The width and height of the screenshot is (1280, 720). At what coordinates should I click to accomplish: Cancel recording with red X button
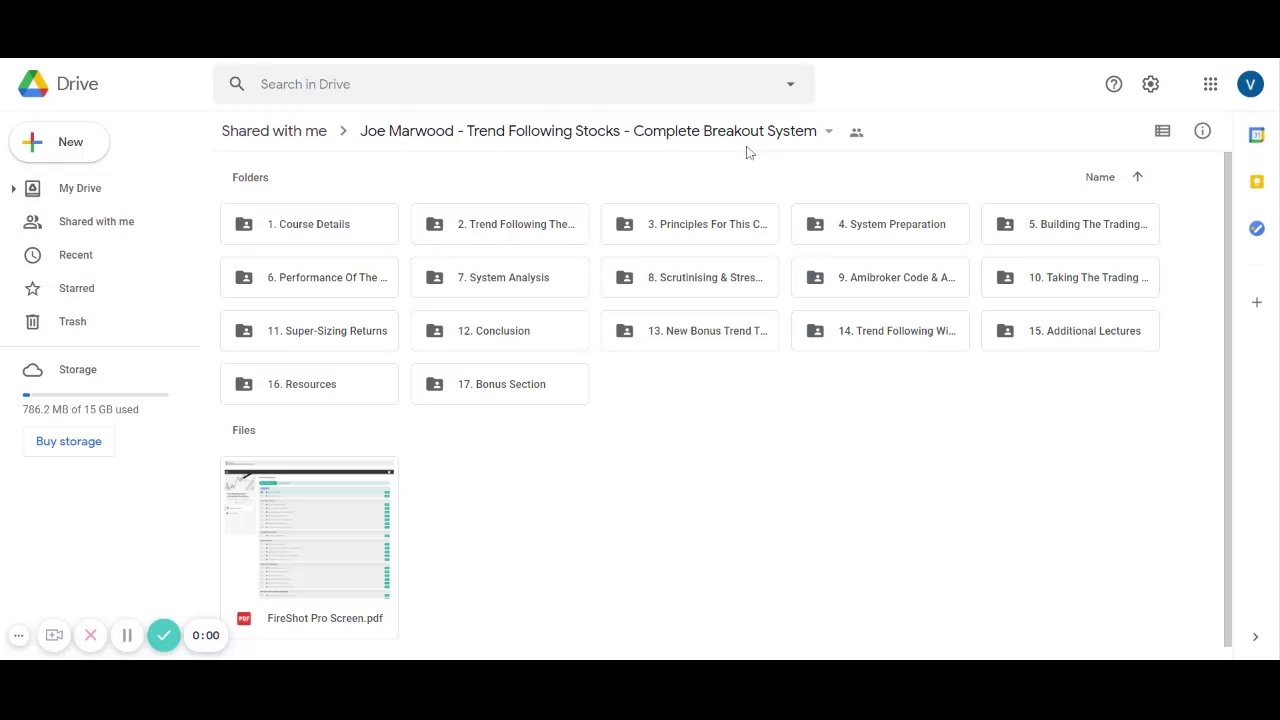click(90, 635)
